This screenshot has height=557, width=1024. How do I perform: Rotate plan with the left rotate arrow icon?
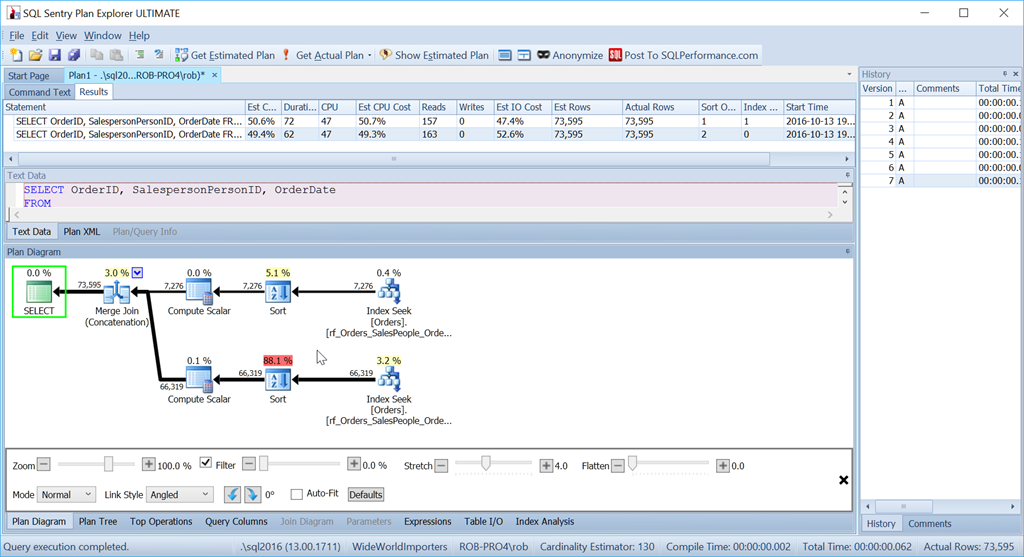coord(232,494)
